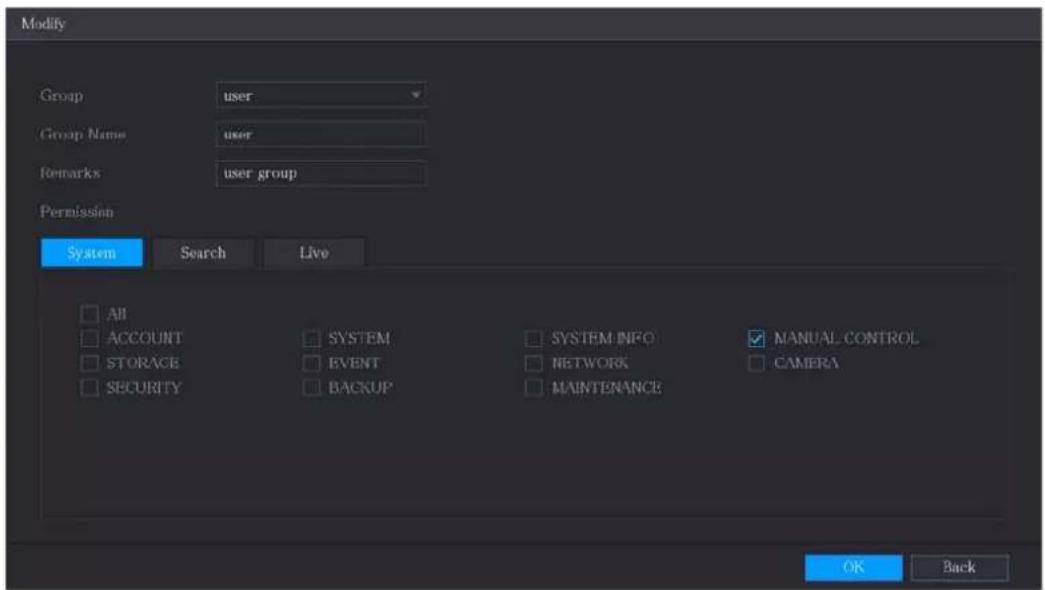Confirm changes with the OK button
Screen dimensions: 1045x590
tap(854, 567)
